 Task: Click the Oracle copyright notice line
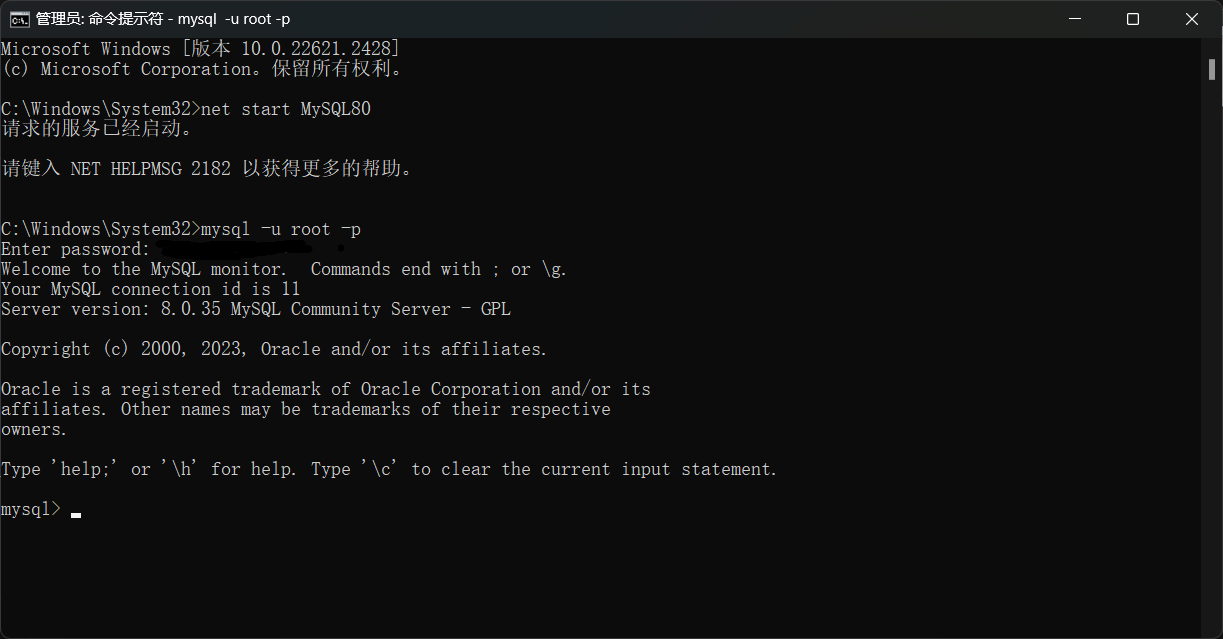[274, 349]
